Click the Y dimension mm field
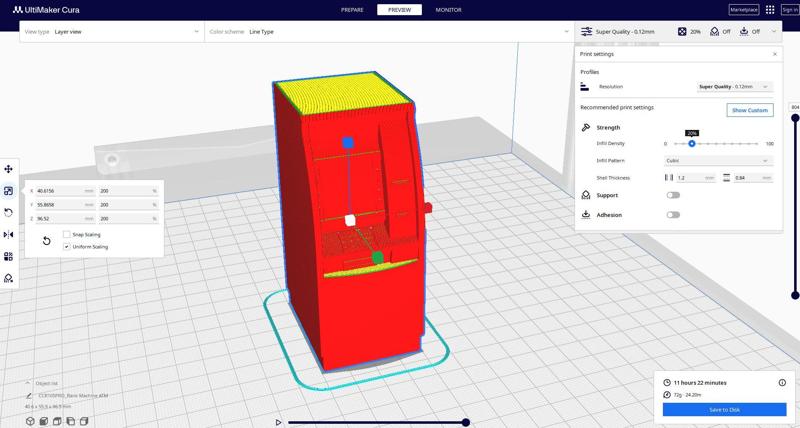800x428 pixels. 65,205
